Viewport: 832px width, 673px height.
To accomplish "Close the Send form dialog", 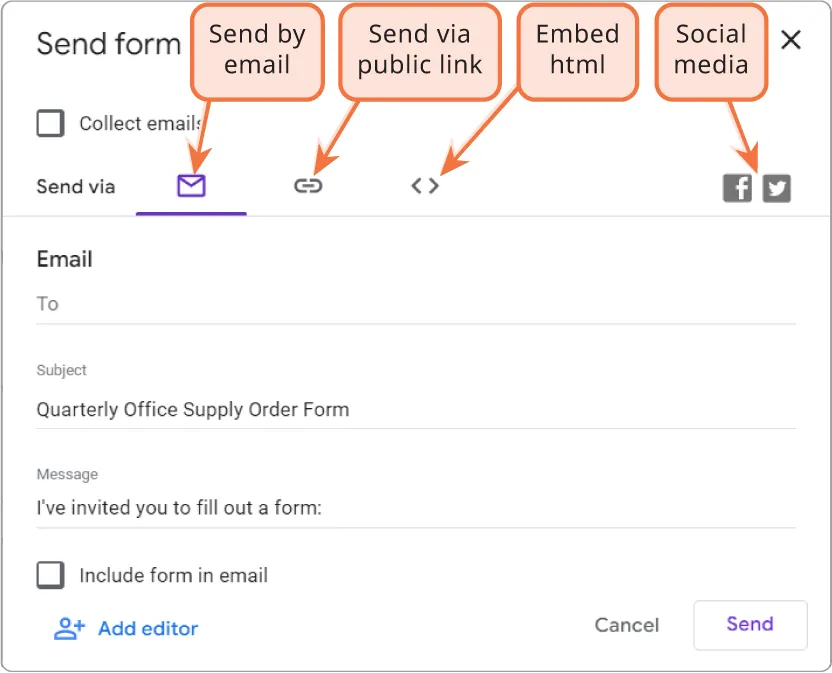I will 791,40.
